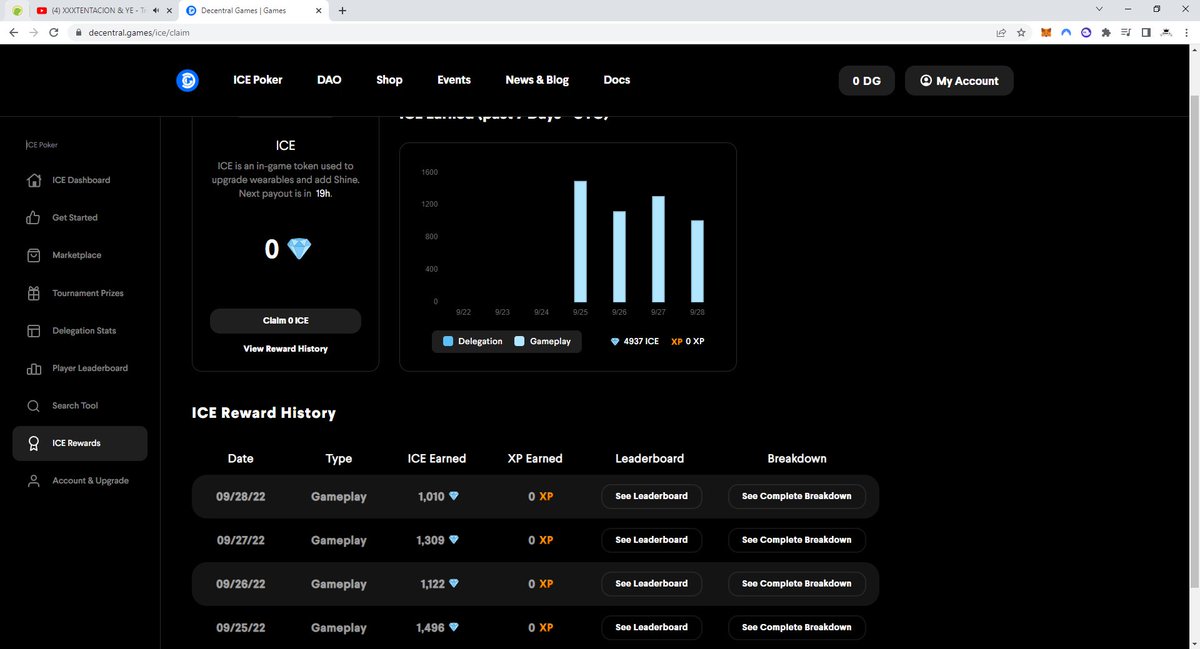This screenshot has width=1200, height=649.
Task: See Complete Breakdown for 09/28/22
Action: pos(797,496)
